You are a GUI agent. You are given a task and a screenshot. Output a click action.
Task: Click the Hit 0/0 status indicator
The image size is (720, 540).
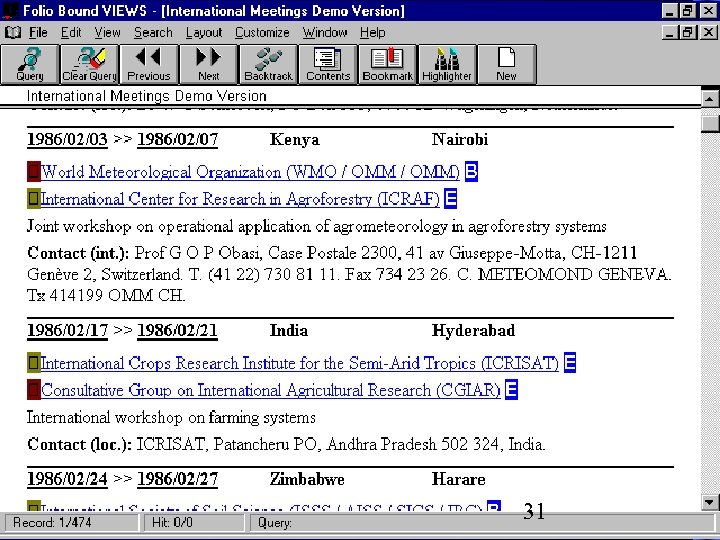(194, 523)
